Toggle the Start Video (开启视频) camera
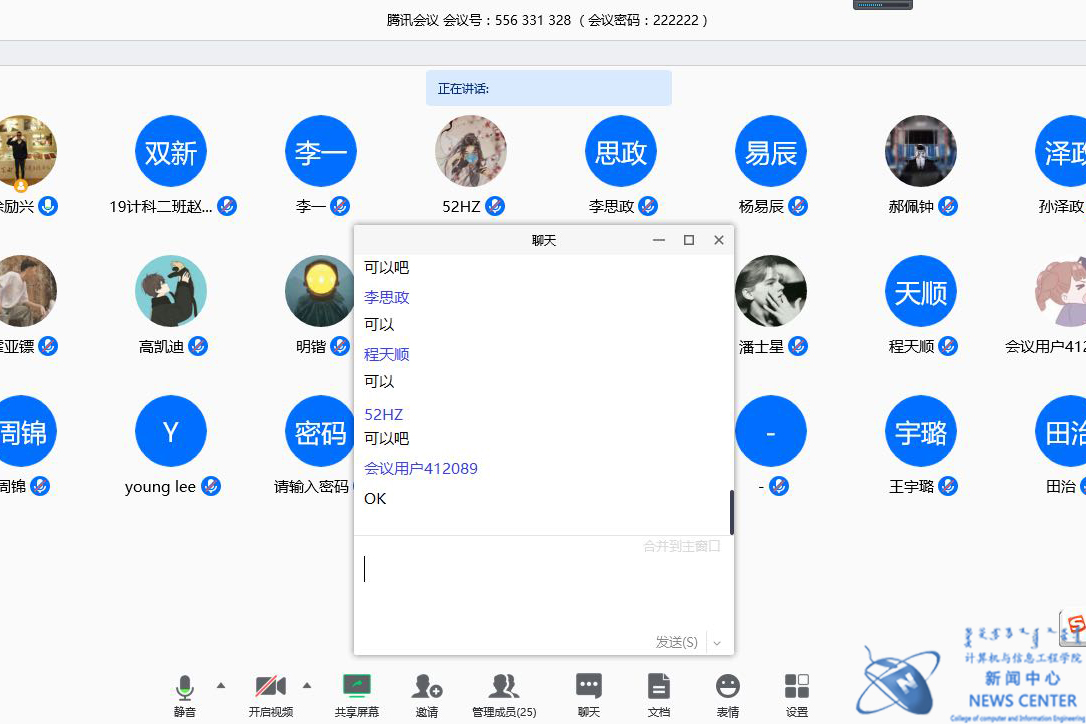This screenshot has height=724, width=1086. pyautogui.click(x=270, y=686)
